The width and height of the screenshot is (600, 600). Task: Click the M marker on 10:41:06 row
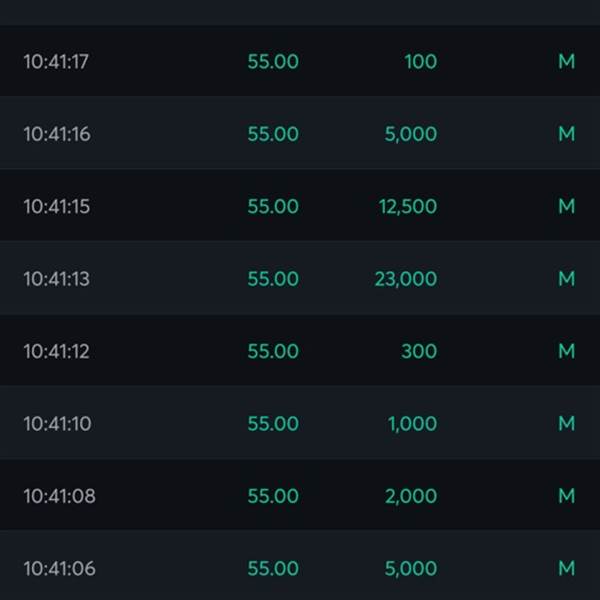click(x=566, y=568)
